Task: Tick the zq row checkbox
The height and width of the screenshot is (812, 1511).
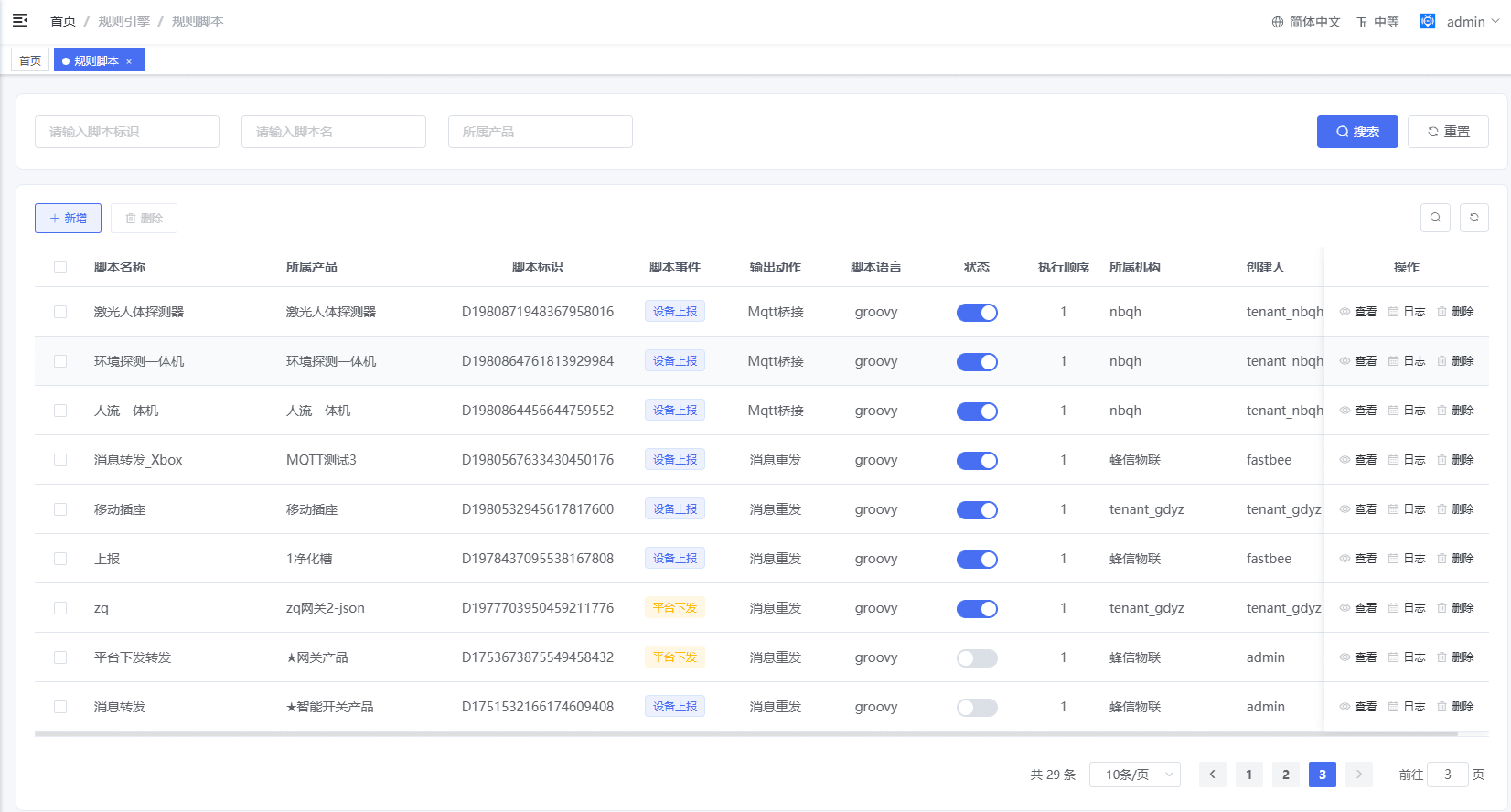Action: click(60, 608)
